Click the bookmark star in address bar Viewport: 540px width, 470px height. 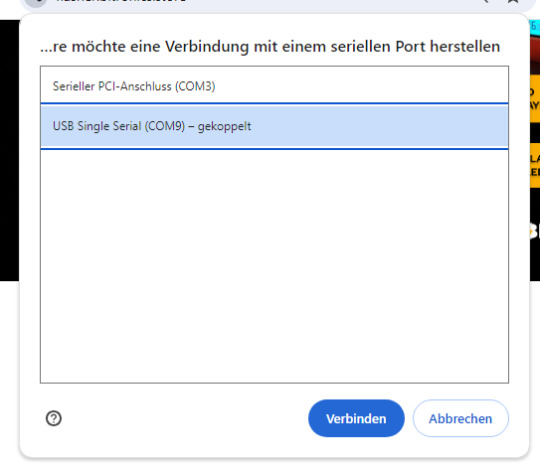tap(513, 1)
